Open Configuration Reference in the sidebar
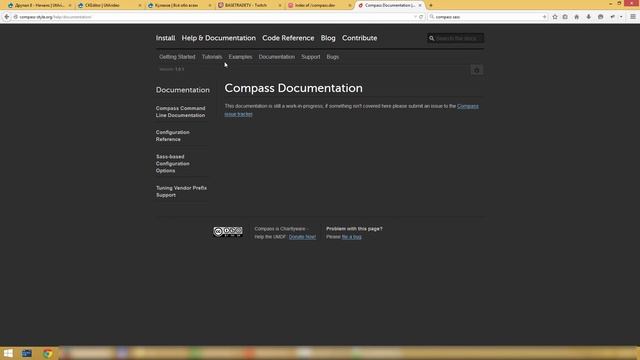This screenshot has width=640, height=360. (173, 136)
